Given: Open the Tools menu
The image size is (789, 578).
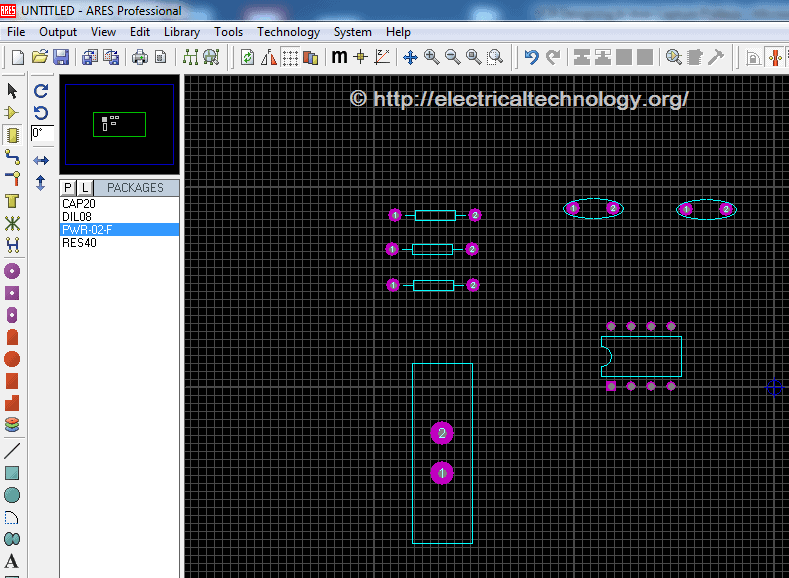Looking at the screenshot, I should coord(228,32).
